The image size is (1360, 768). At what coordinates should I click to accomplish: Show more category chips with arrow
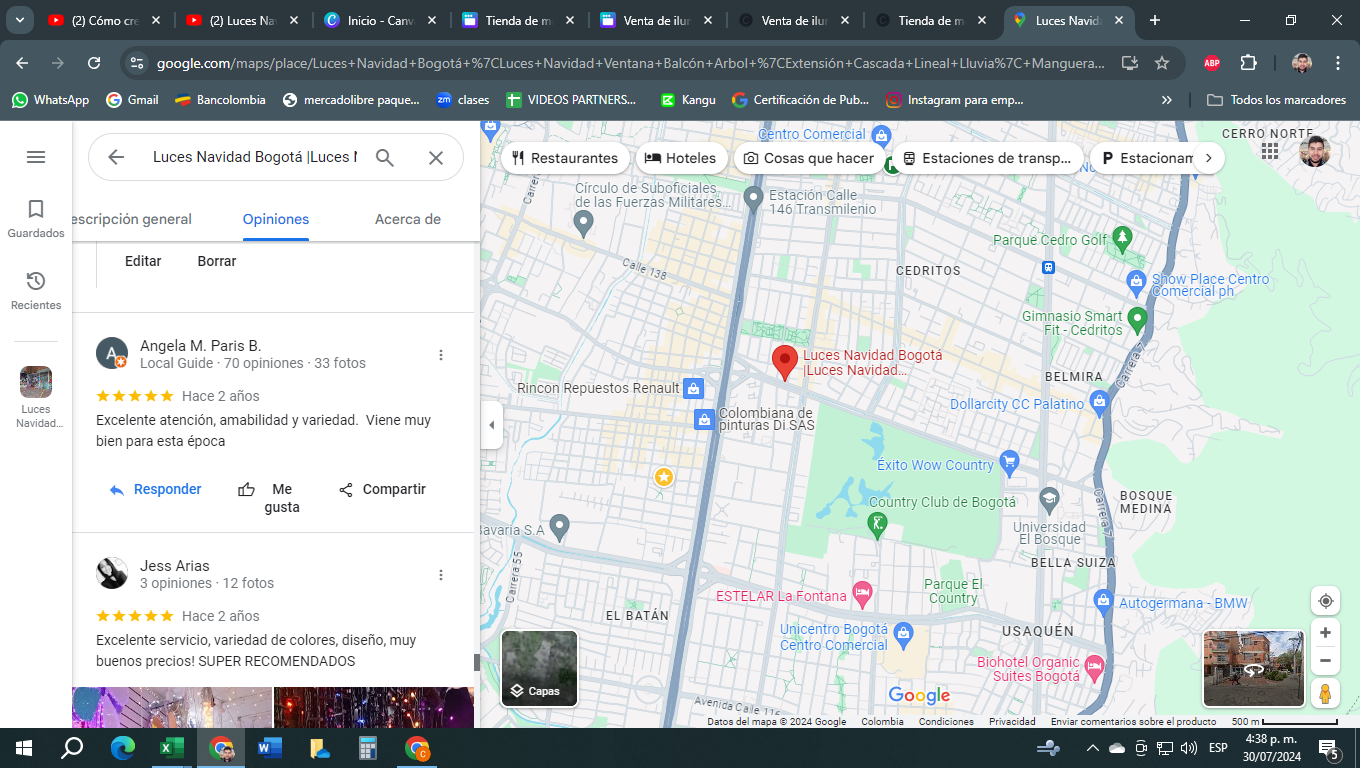tap(1208, 158)
